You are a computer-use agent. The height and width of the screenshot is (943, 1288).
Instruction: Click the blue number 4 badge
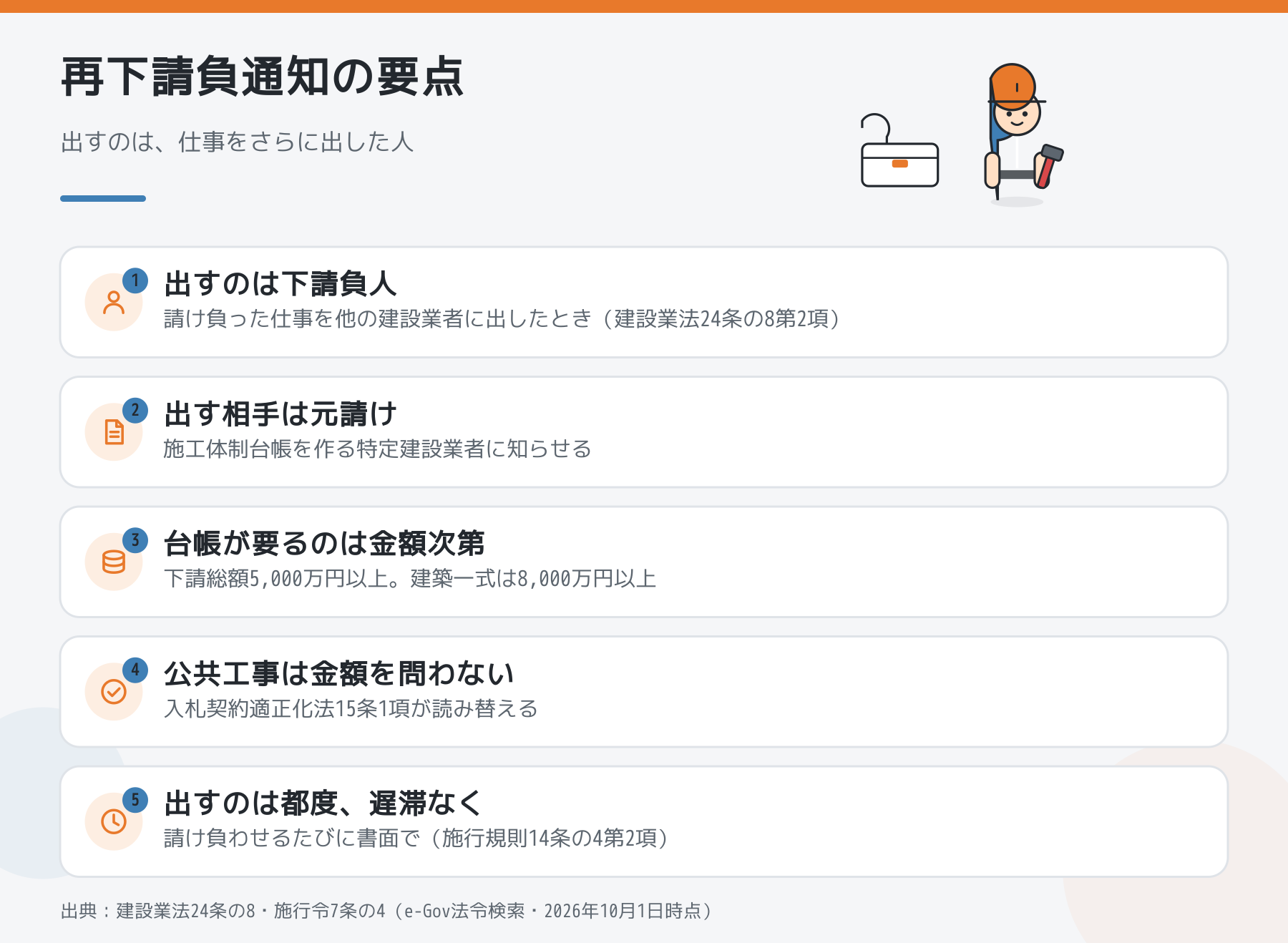[x=135, y=670]
